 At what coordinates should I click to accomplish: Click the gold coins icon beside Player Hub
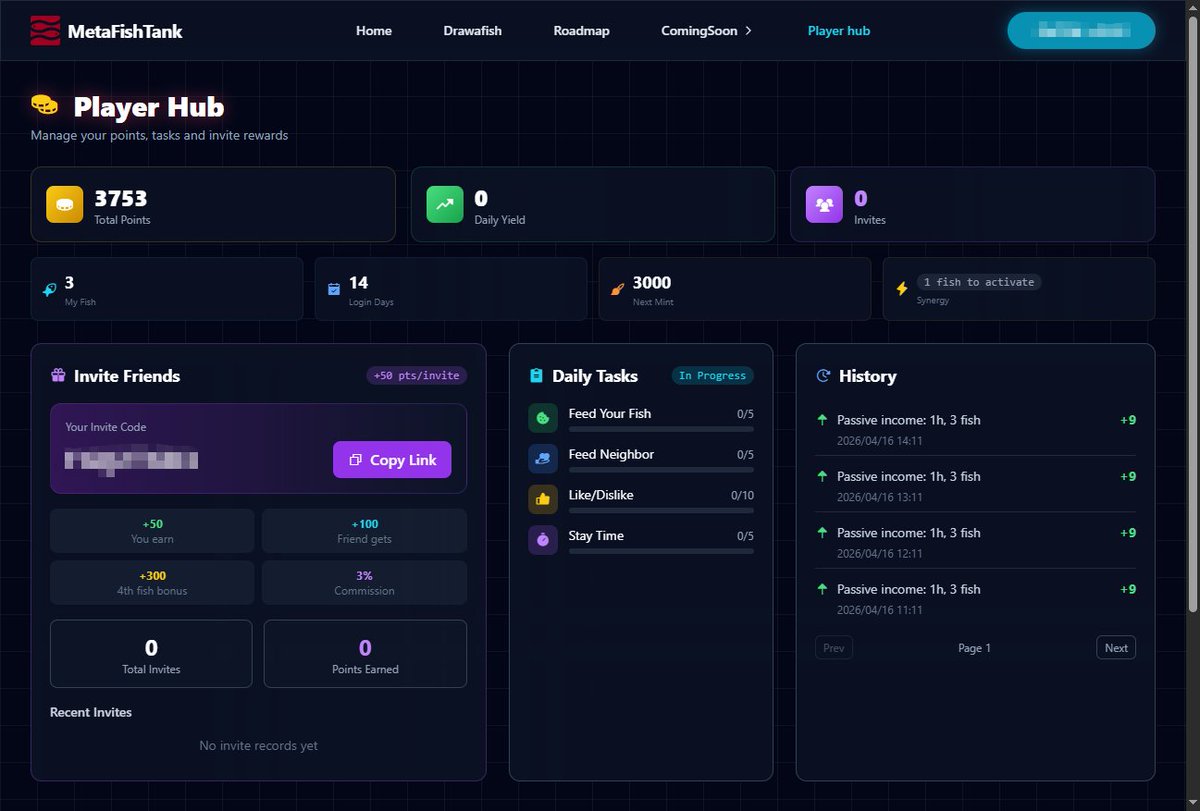[x=45, y=104]
